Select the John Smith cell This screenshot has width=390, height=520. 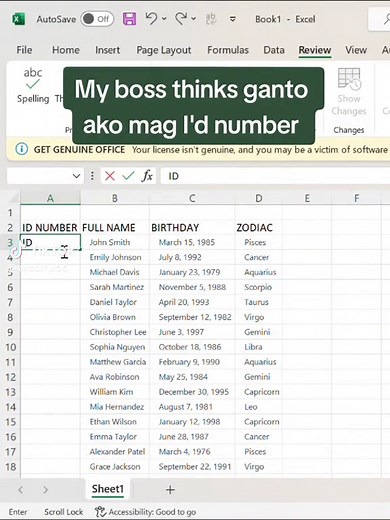[x=115, y=242]
